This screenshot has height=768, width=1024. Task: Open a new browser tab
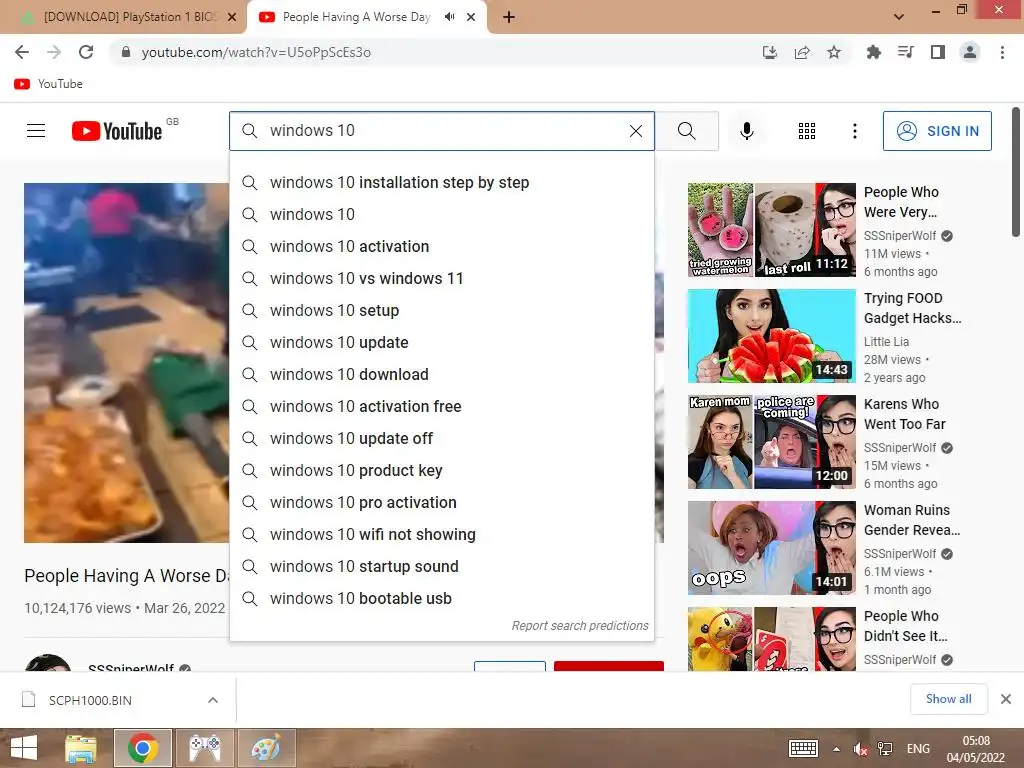[509, 17]
